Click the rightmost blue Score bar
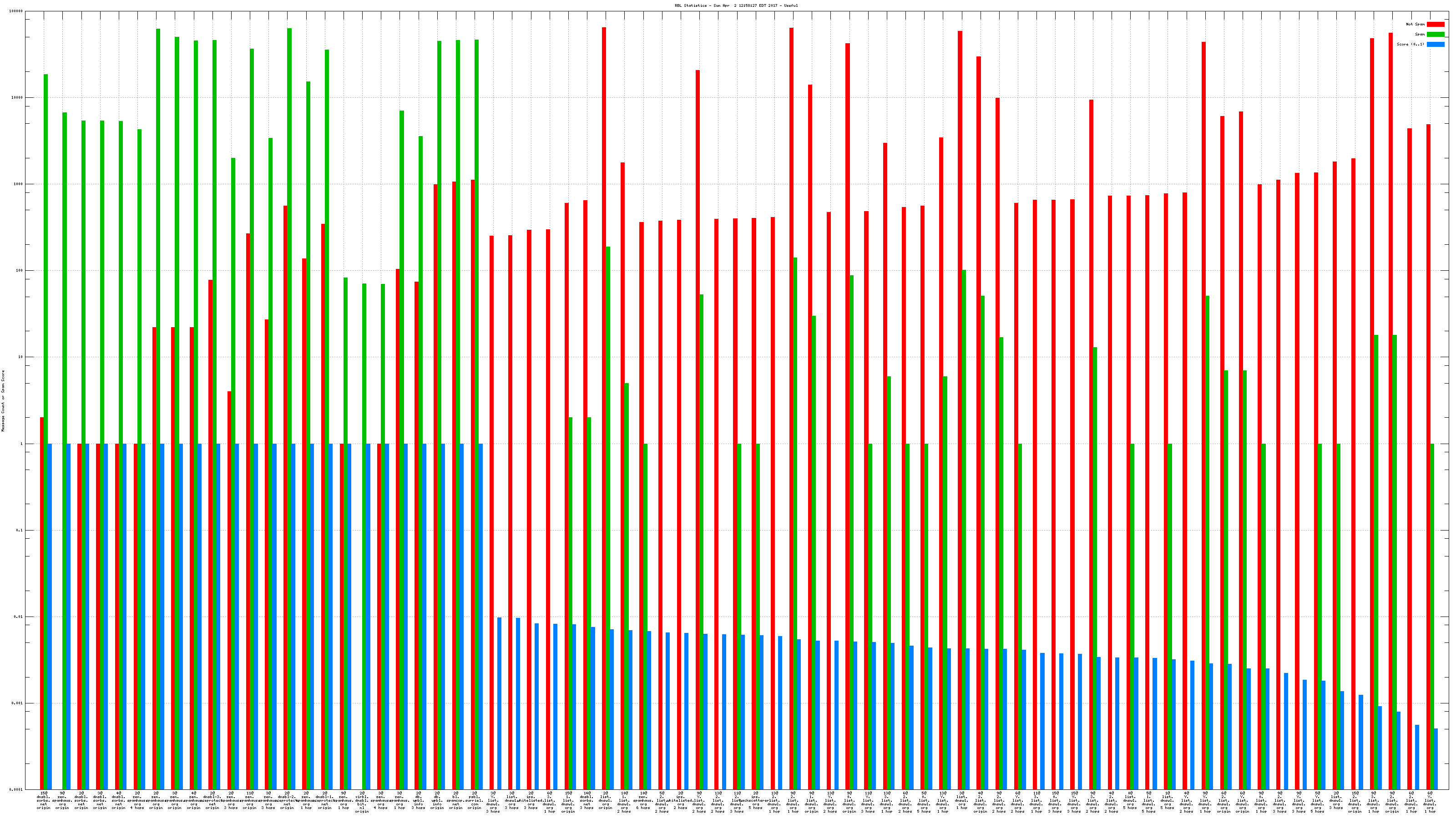The height and width of the screenshot is (819, 1456). click(x=1436, y=758)
